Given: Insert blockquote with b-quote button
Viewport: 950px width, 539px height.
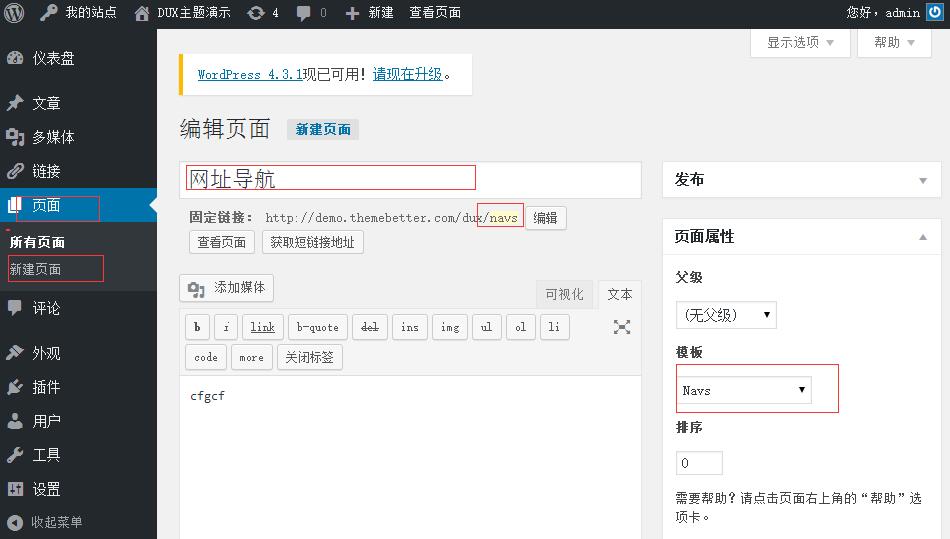Looking at the screenshot, I should pyautogui.click(x=318, y=327).
